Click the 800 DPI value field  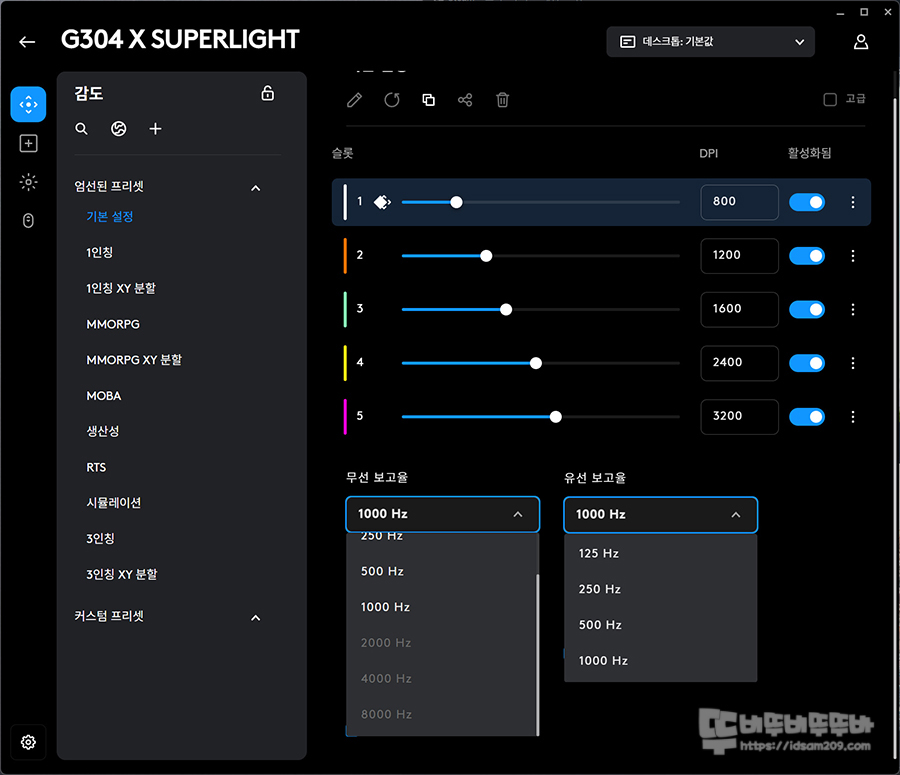[x=739, y=202]
